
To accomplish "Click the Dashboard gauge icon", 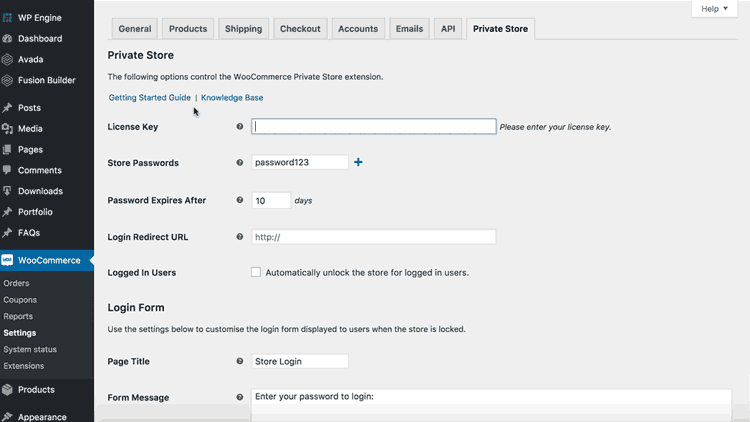I will point(7,39).
